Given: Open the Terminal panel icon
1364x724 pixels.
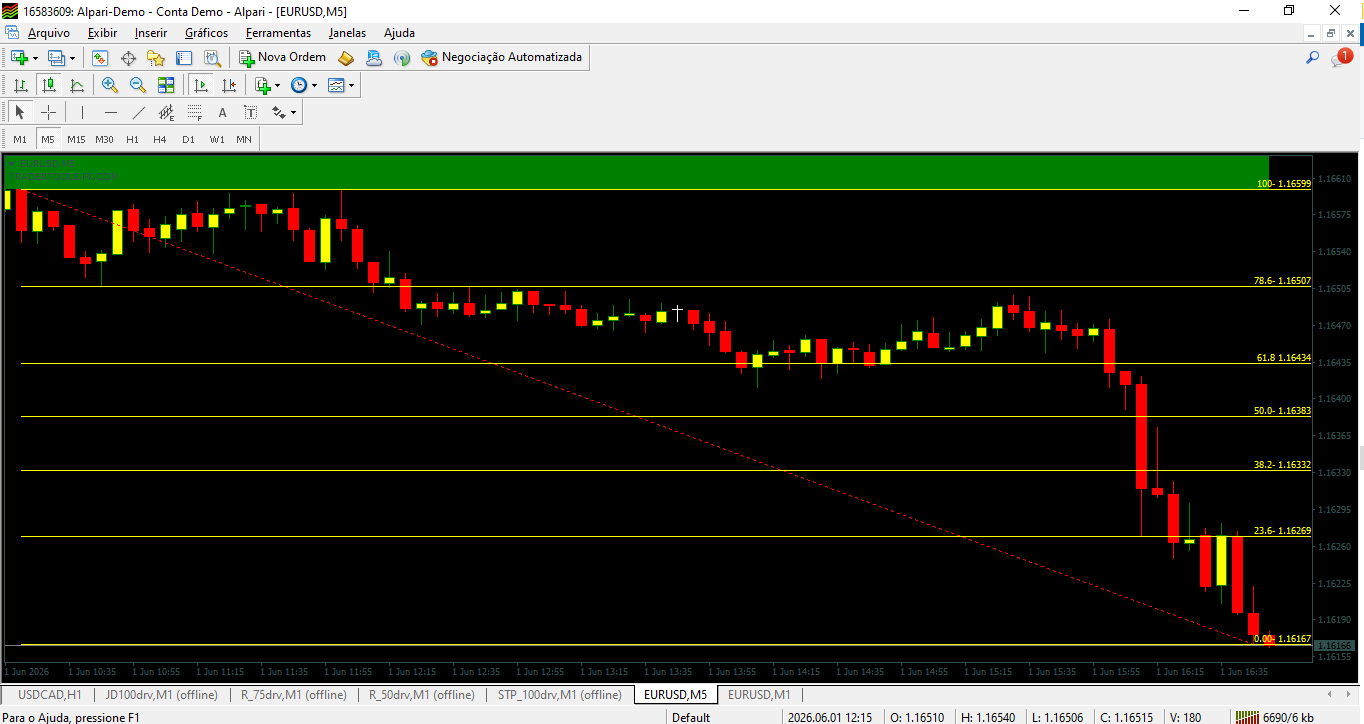Looking at the screenshot, I should tap(184, 58).
